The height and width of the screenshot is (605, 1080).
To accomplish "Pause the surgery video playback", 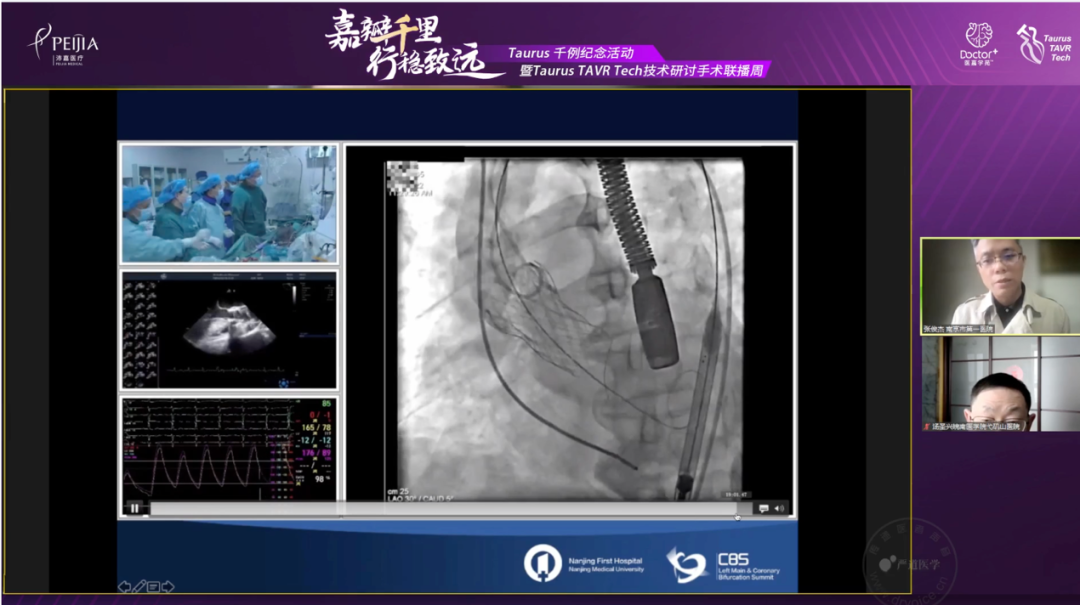I will 134,508.
